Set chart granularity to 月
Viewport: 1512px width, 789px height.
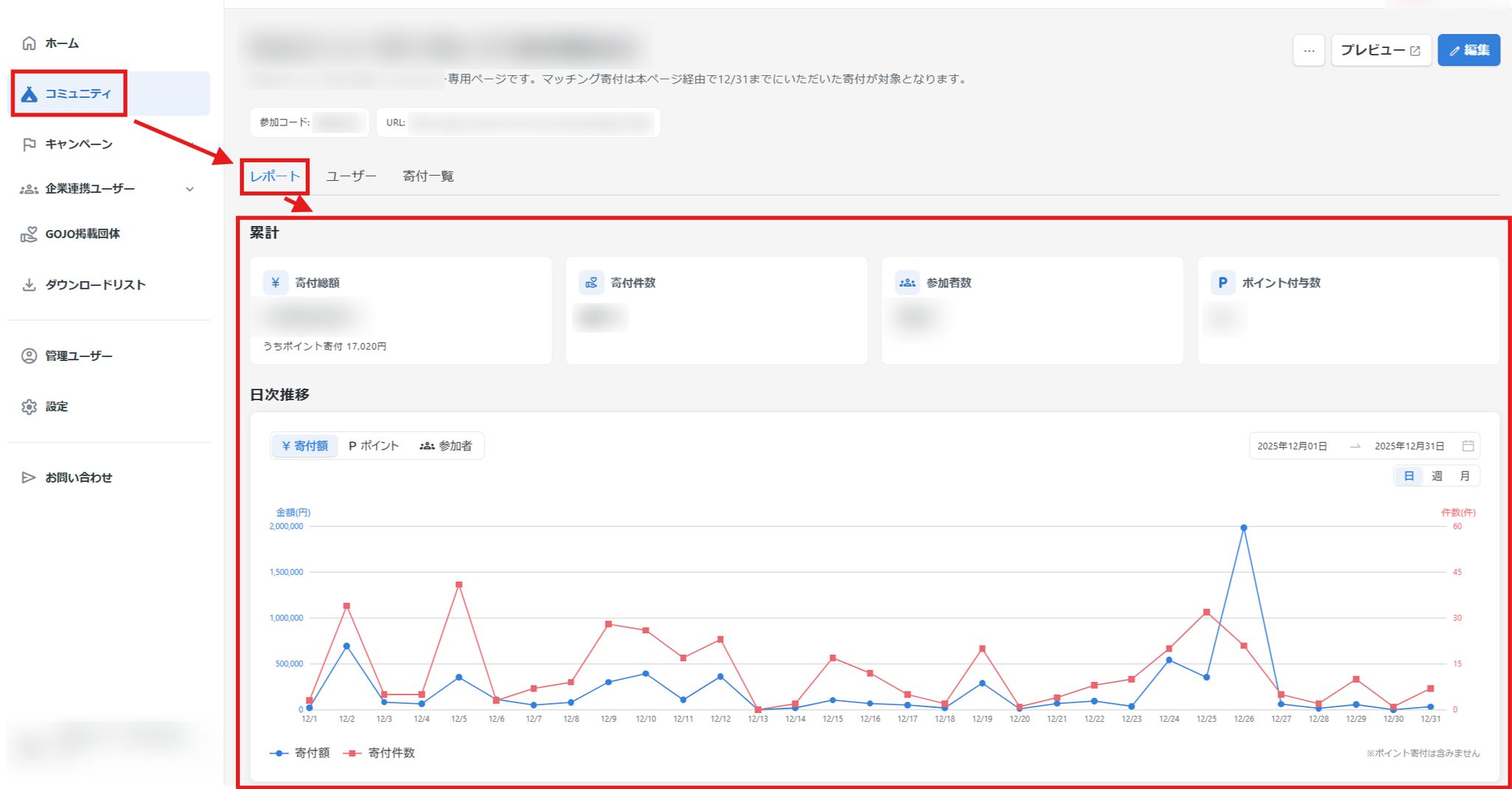pyautogui.click(x=1465, y=476)
